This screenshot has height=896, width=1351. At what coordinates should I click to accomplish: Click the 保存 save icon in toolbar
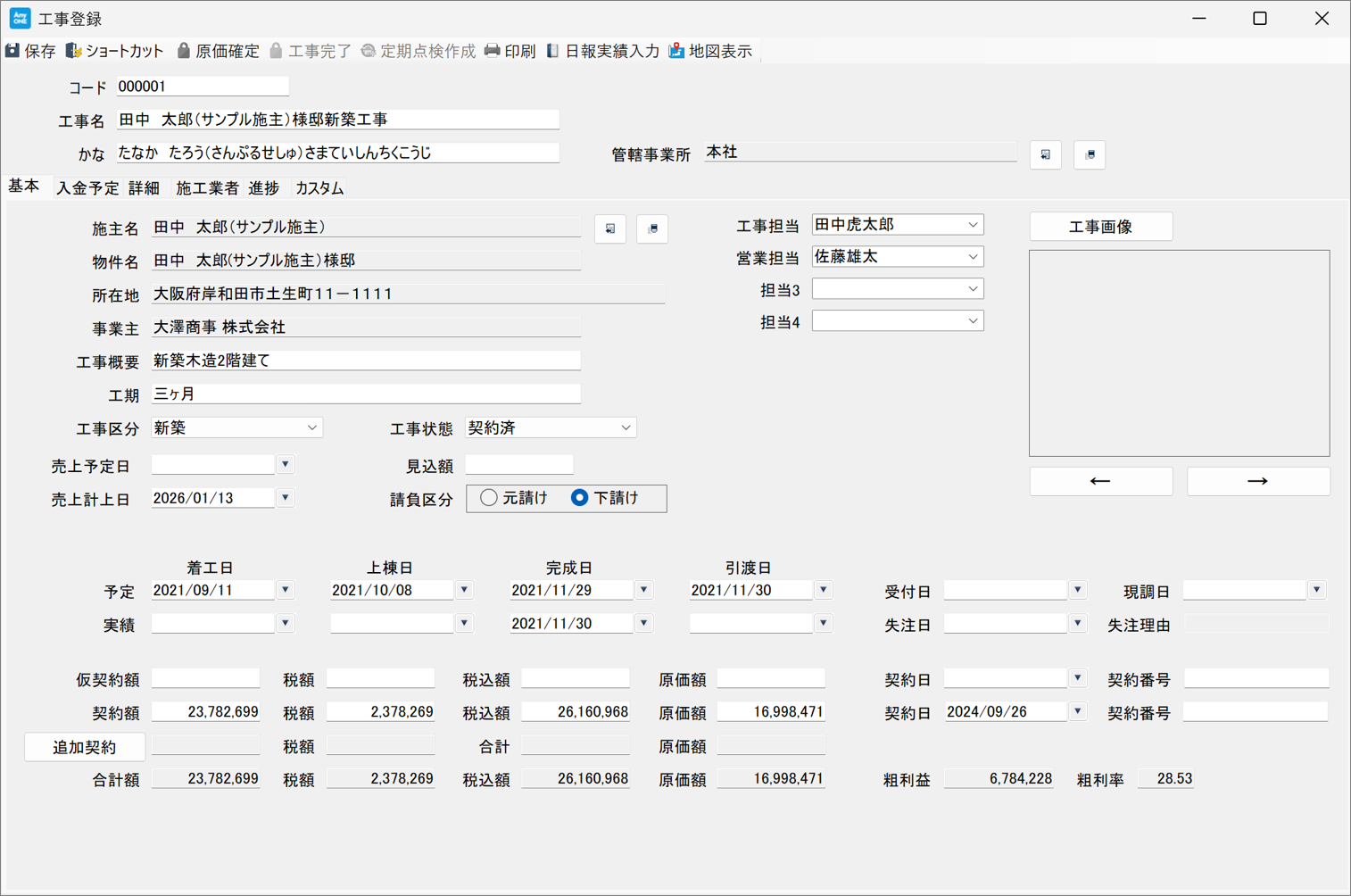13,51
